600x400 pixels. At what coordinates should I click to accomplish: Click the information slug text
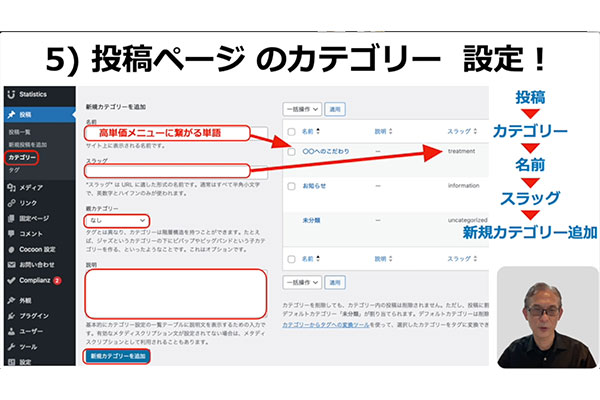click(463, 186)
